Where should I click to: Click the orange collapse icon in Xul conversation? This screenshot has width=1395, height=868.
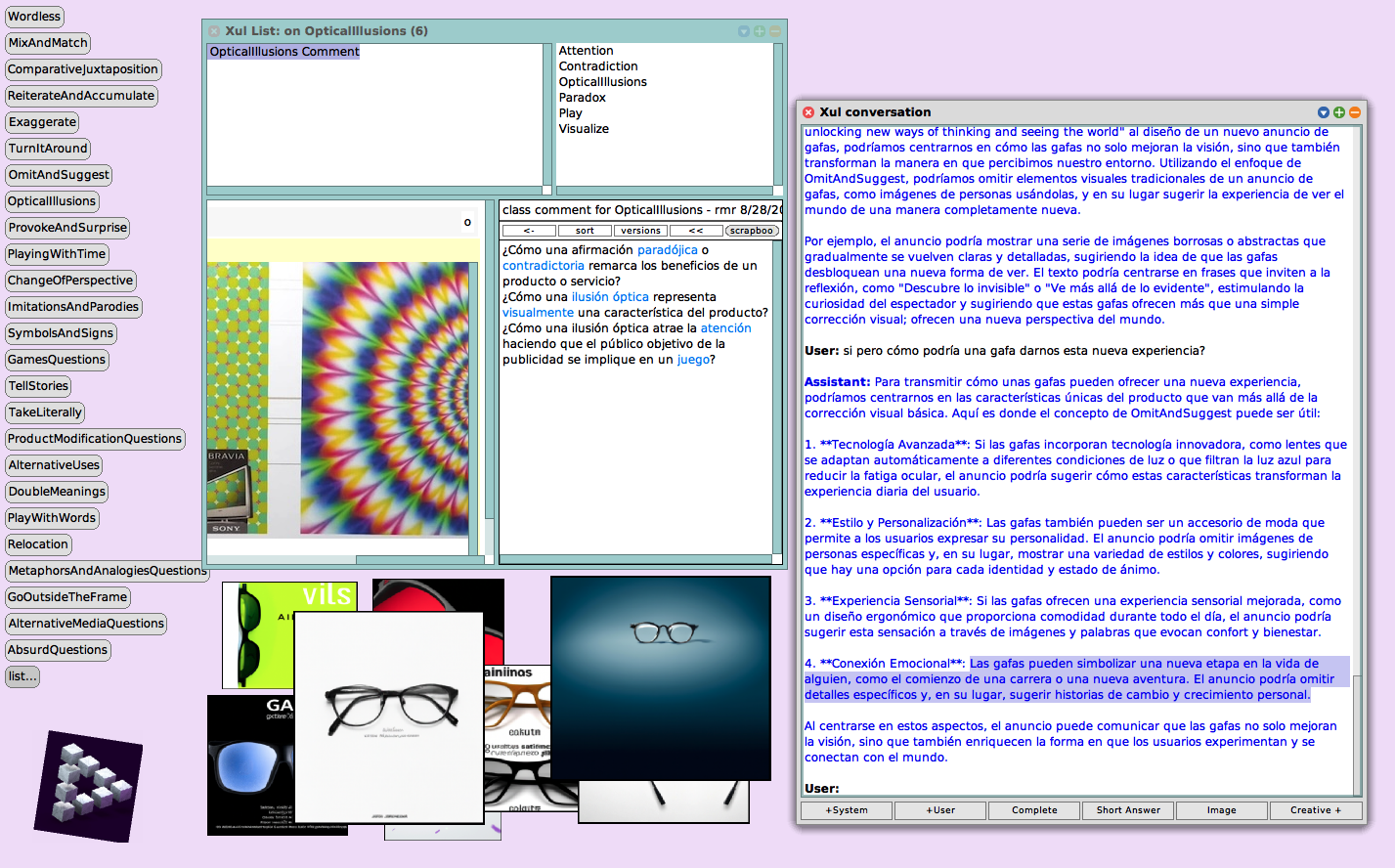1354,112
